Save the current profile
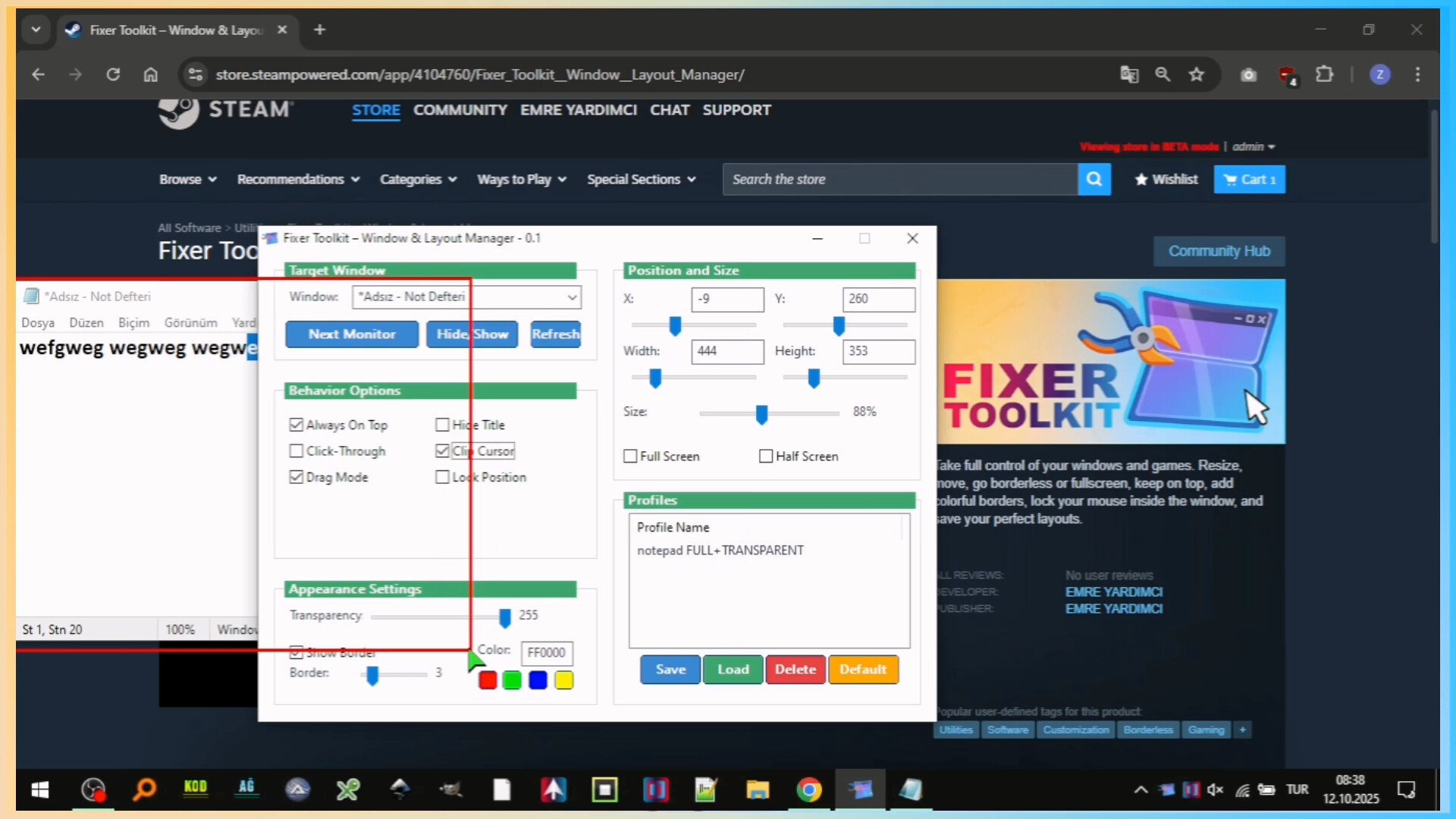The image size is (1456, 819). [670, 670]
